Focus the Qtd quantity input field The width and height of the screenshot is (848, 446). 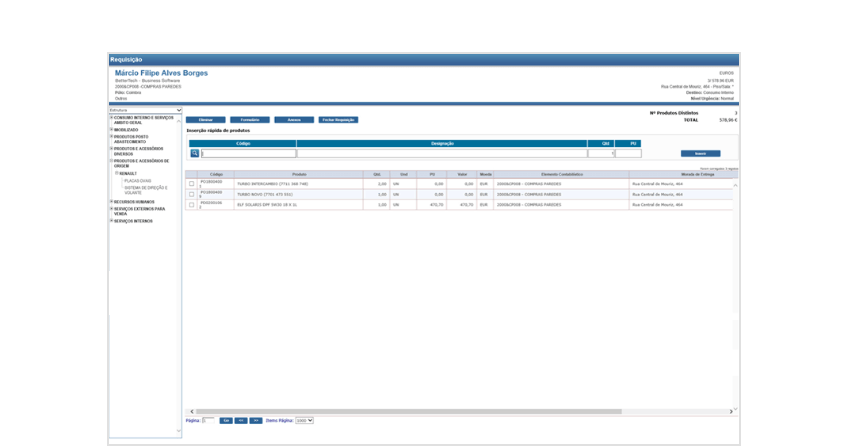pyautogui.click(x=601, y=154)
